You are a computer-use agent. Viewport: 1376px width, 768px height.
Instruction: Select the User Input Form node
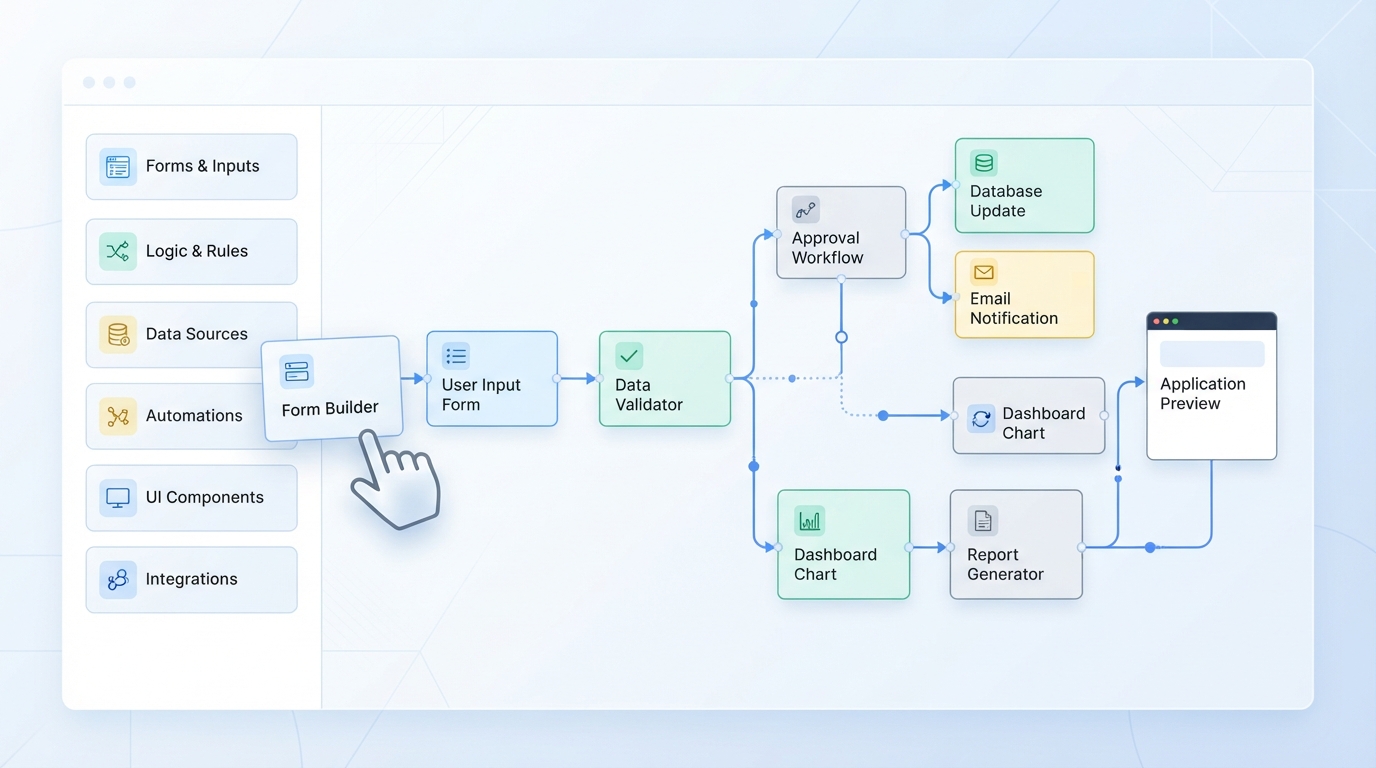(492, 379)
